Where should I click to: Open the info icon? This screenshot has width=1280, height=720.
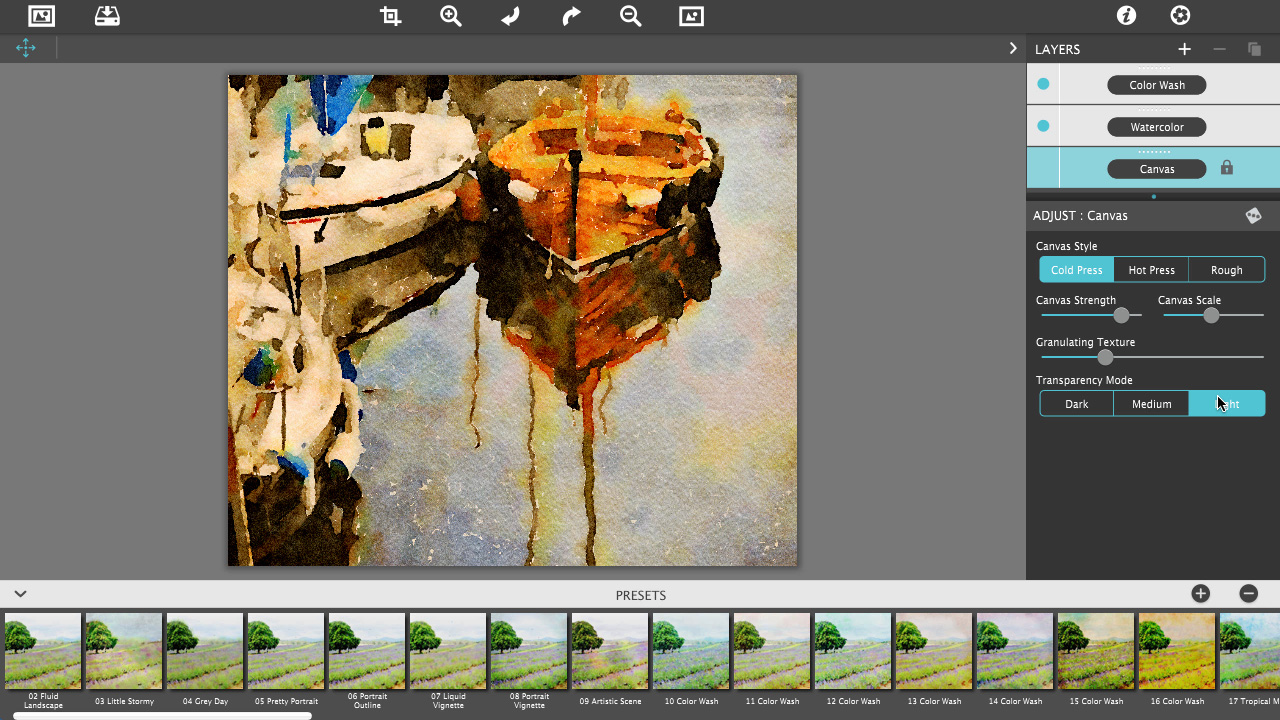(x=1127, y=15)
